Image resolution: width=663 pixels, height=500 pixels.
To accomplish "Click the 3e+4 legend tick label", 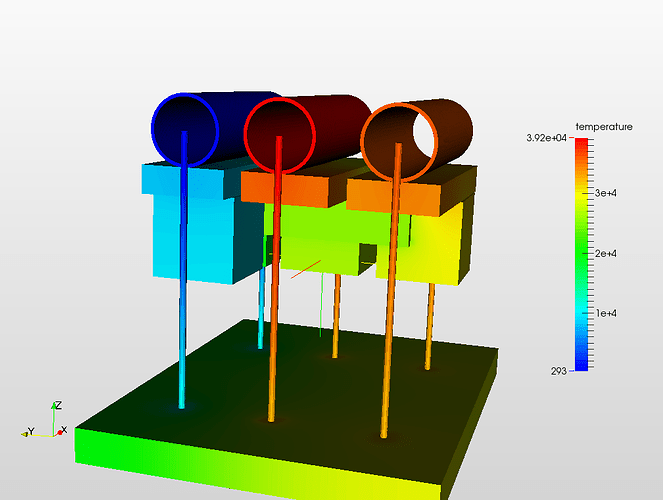I will (605, 193).
